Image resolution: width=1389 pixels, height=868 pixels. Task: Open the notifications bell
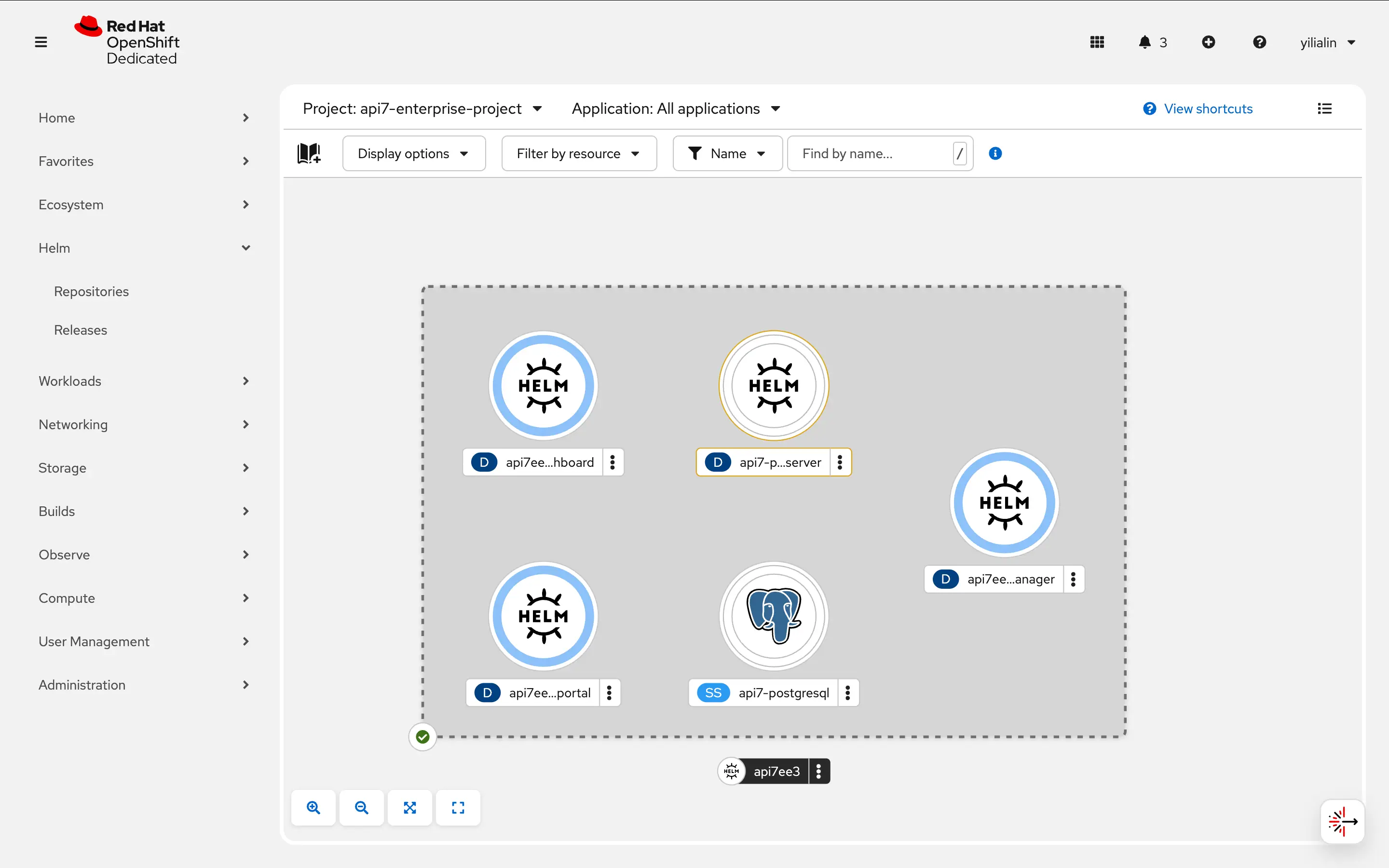pyautogui.click(x=1145, y=42)
